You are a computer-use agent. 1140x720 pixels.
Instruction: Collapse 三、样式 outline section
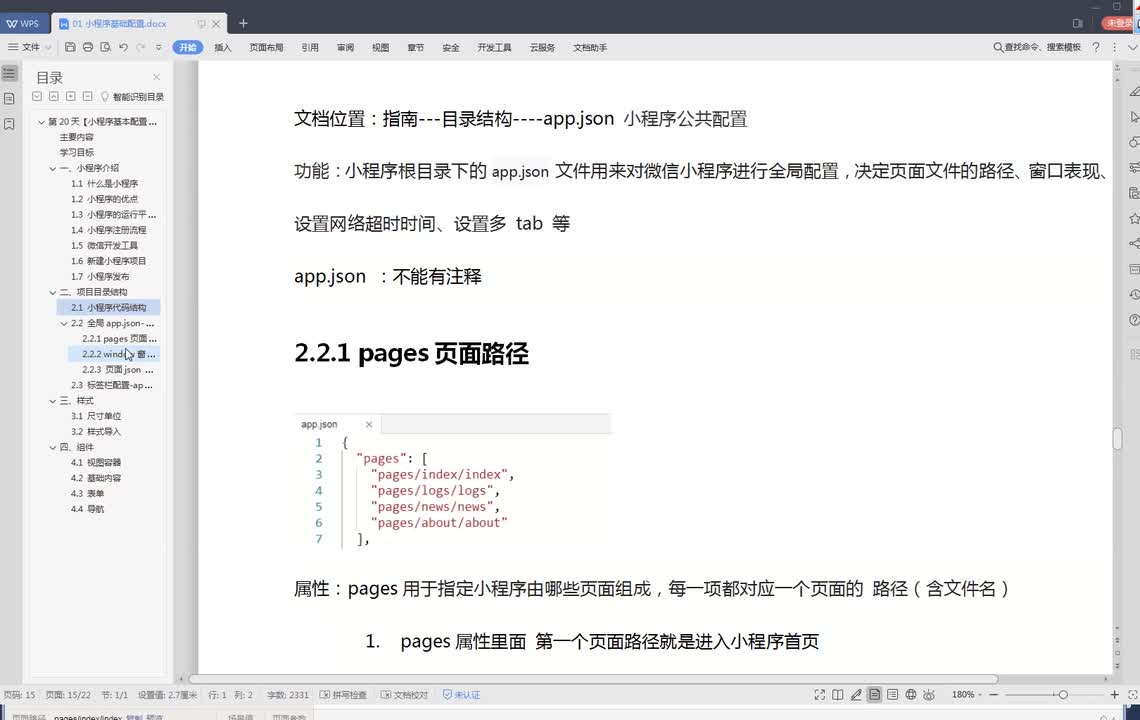point(52,401)
